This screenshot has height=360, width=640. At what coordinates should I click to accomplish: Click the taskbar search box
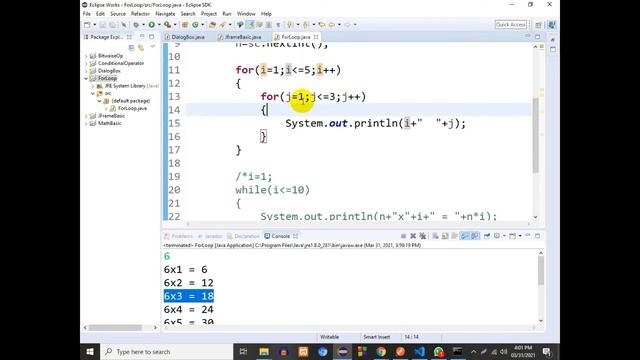167,351
